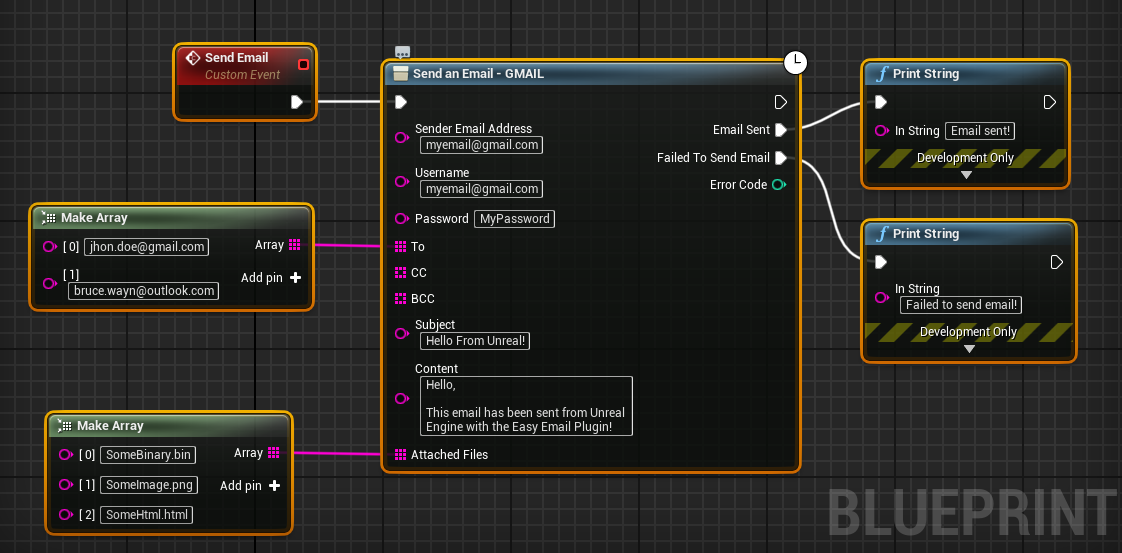
Task: Click the [0] pin beside SomeBinary.bin
Action: click(65, 454)
